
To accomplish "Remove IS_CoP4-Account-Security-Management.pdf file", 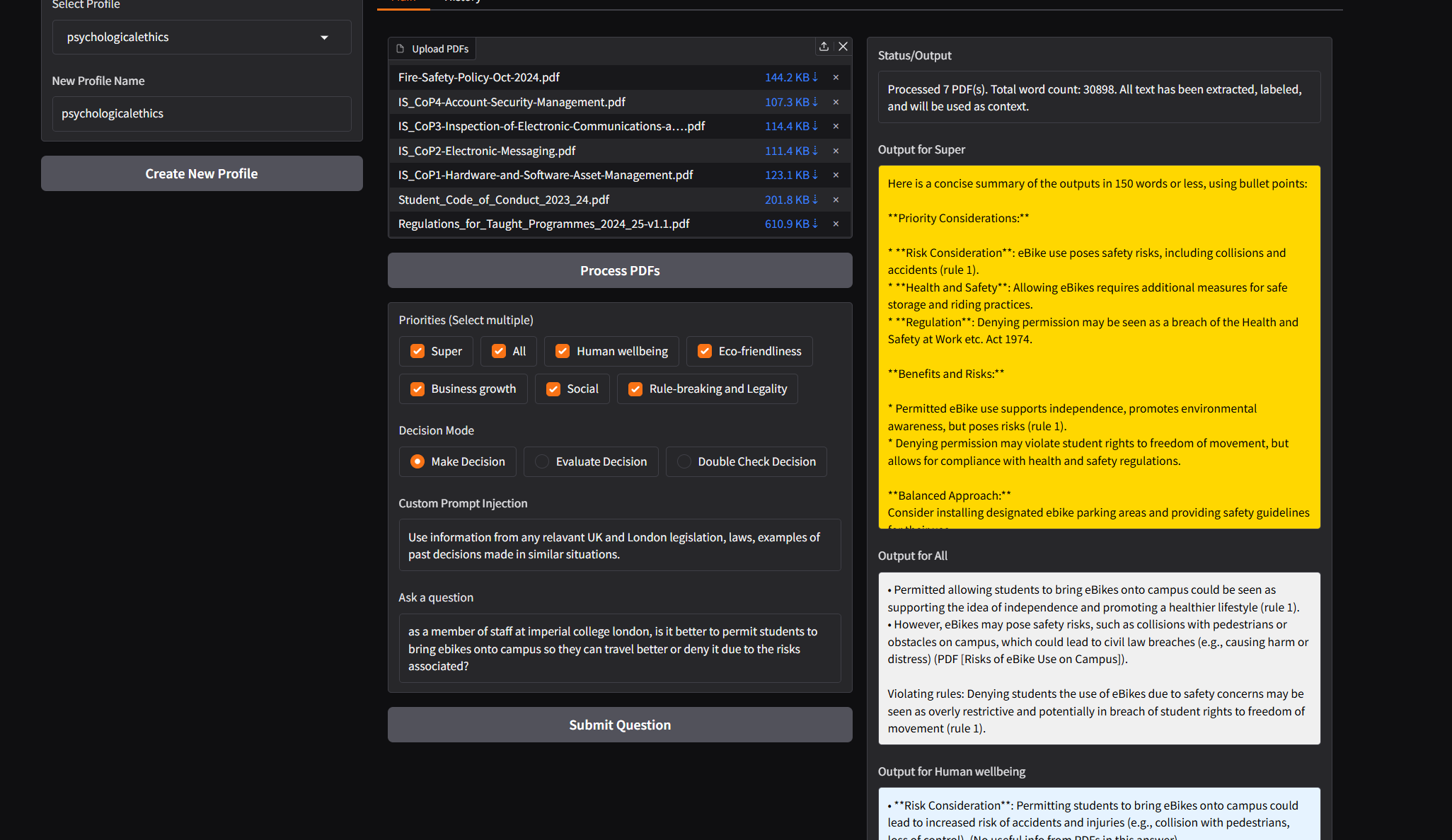I will (x=836, y=103).
